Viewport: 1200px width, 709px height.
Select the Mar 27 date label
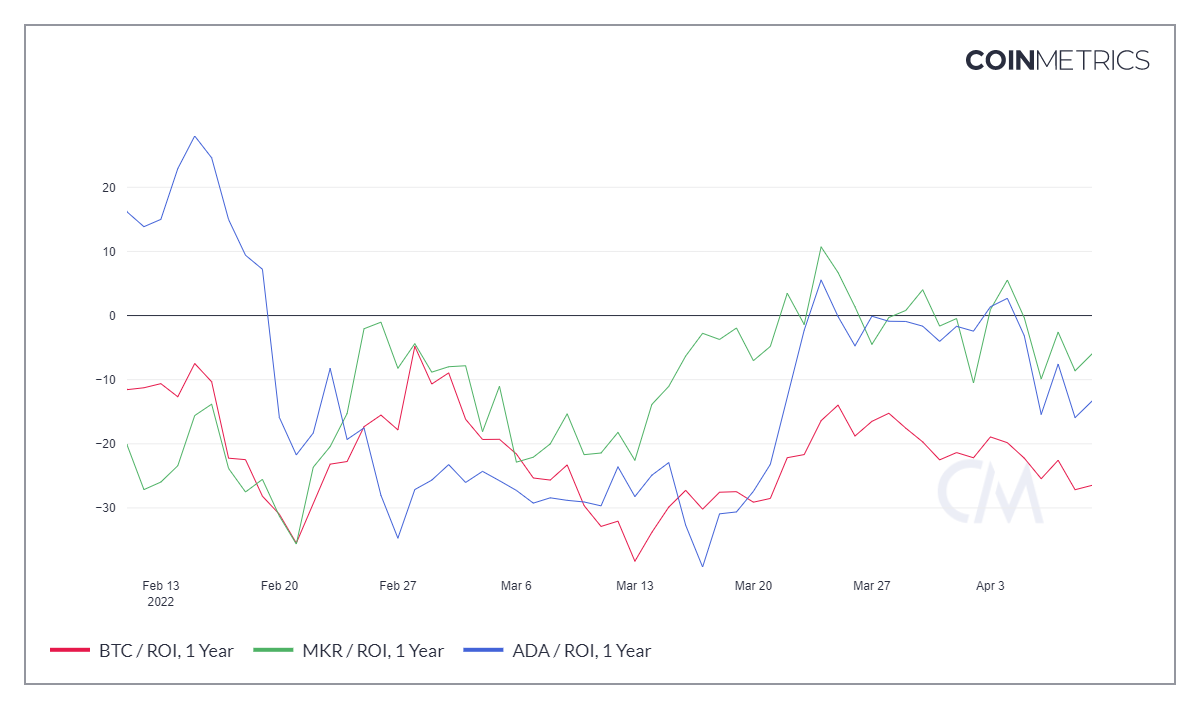[x=871, y=586]
